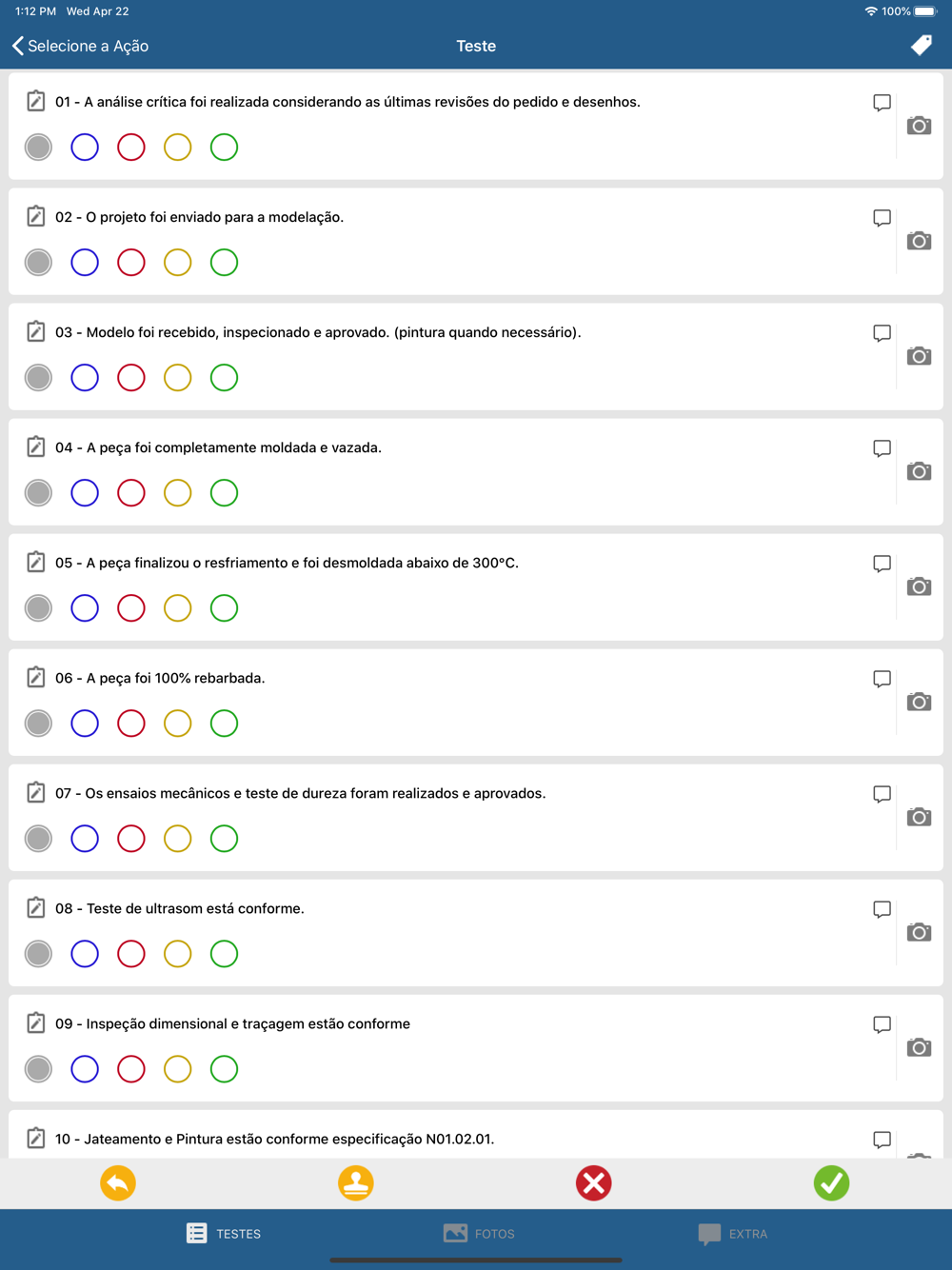This screenshot has width=952, height=1270.
Task: Switch to the FOTOS tab
Action: [479, 1234]
